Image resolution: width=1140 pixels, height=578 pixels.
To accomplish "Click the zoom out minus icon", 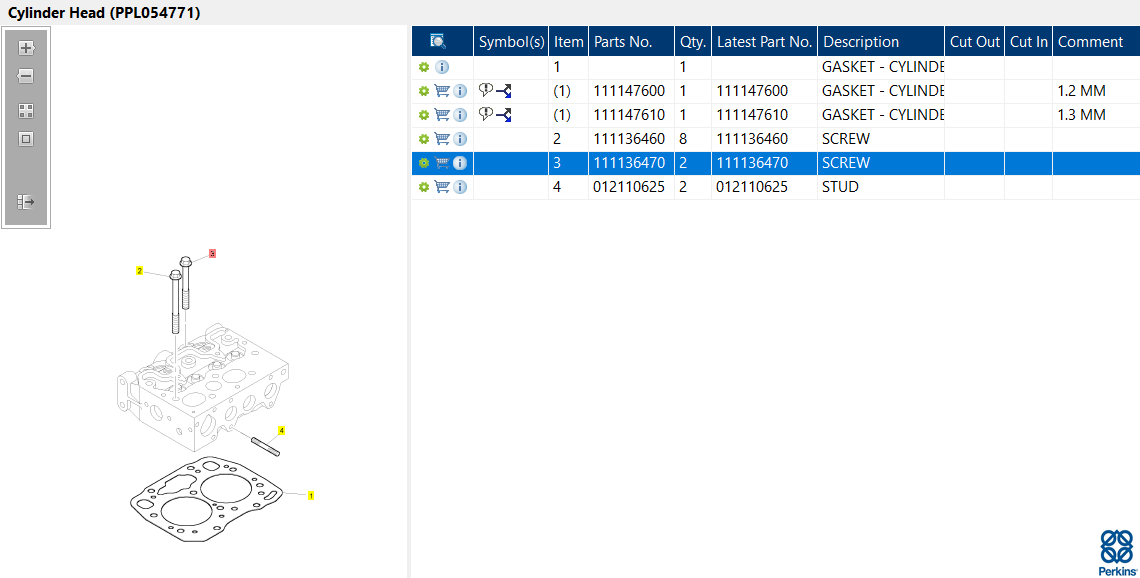I will click(26, 76).
